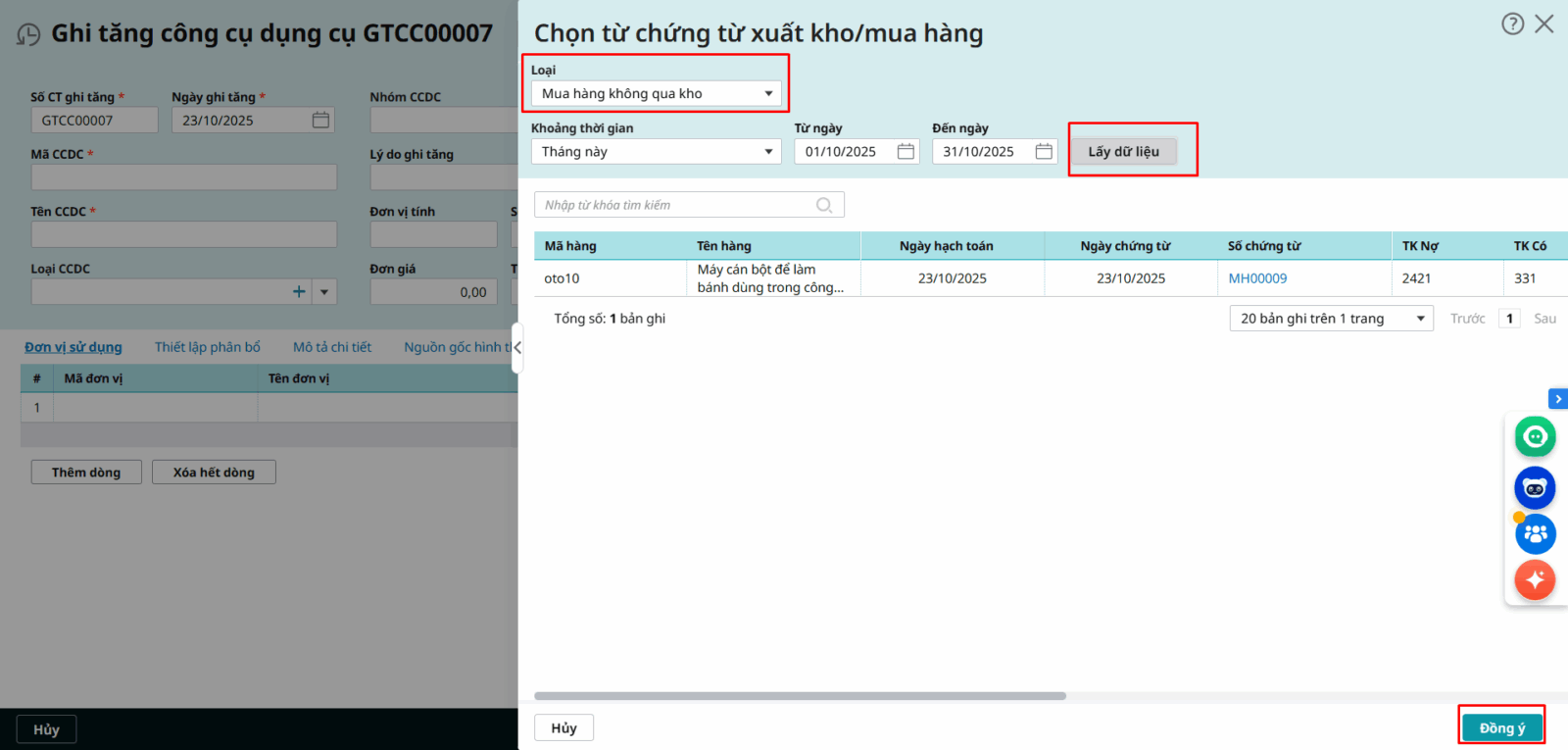Open calendar icon for Từ ngày
Screen dimensions: 1568x750
coord(906,151)
